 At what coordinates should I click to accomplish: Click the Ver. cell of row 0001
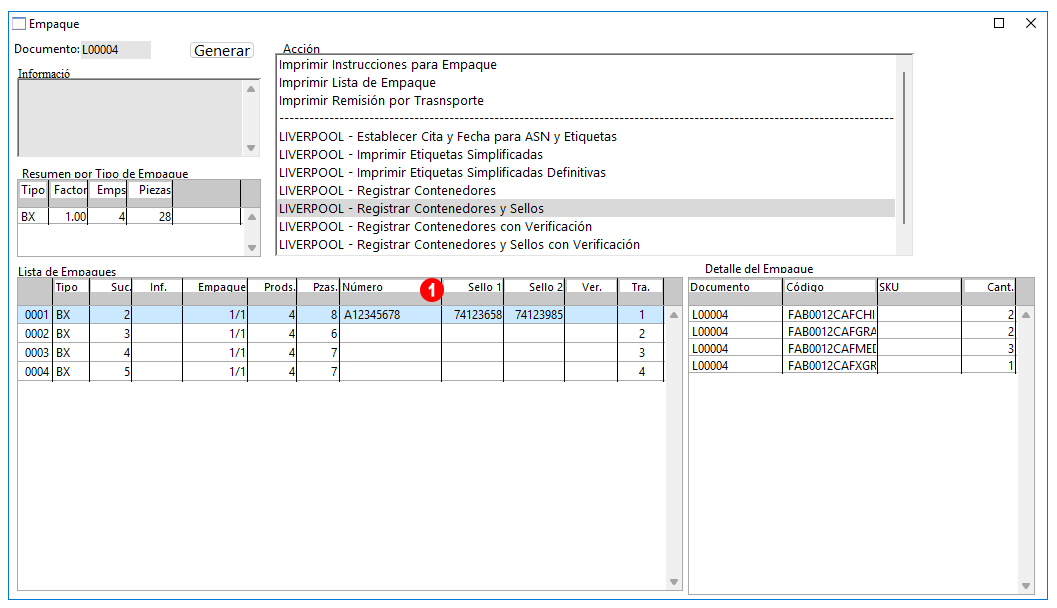[x=591, y=315]
